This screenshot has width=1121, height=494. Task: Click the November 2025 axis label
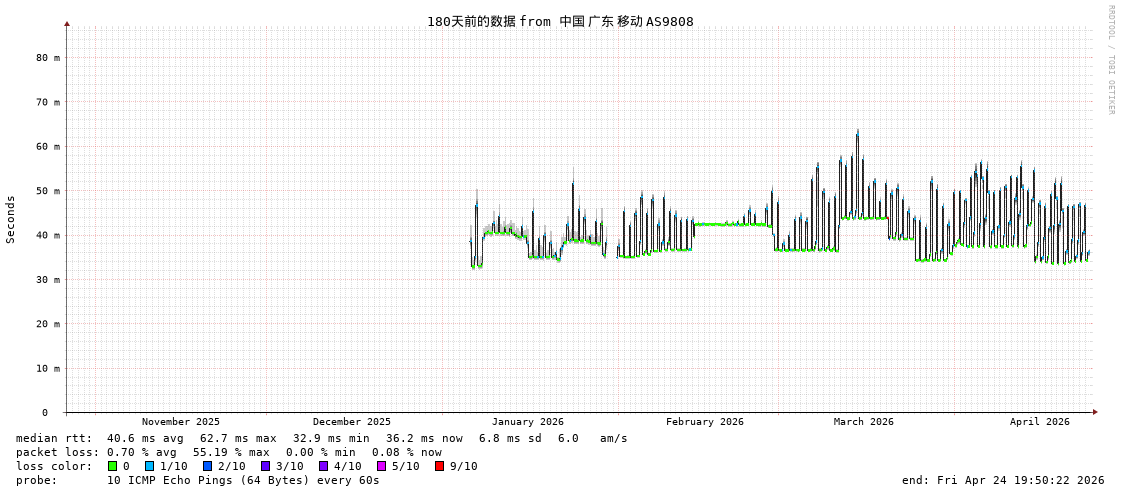pyautogui.click(x=181, y=422)
